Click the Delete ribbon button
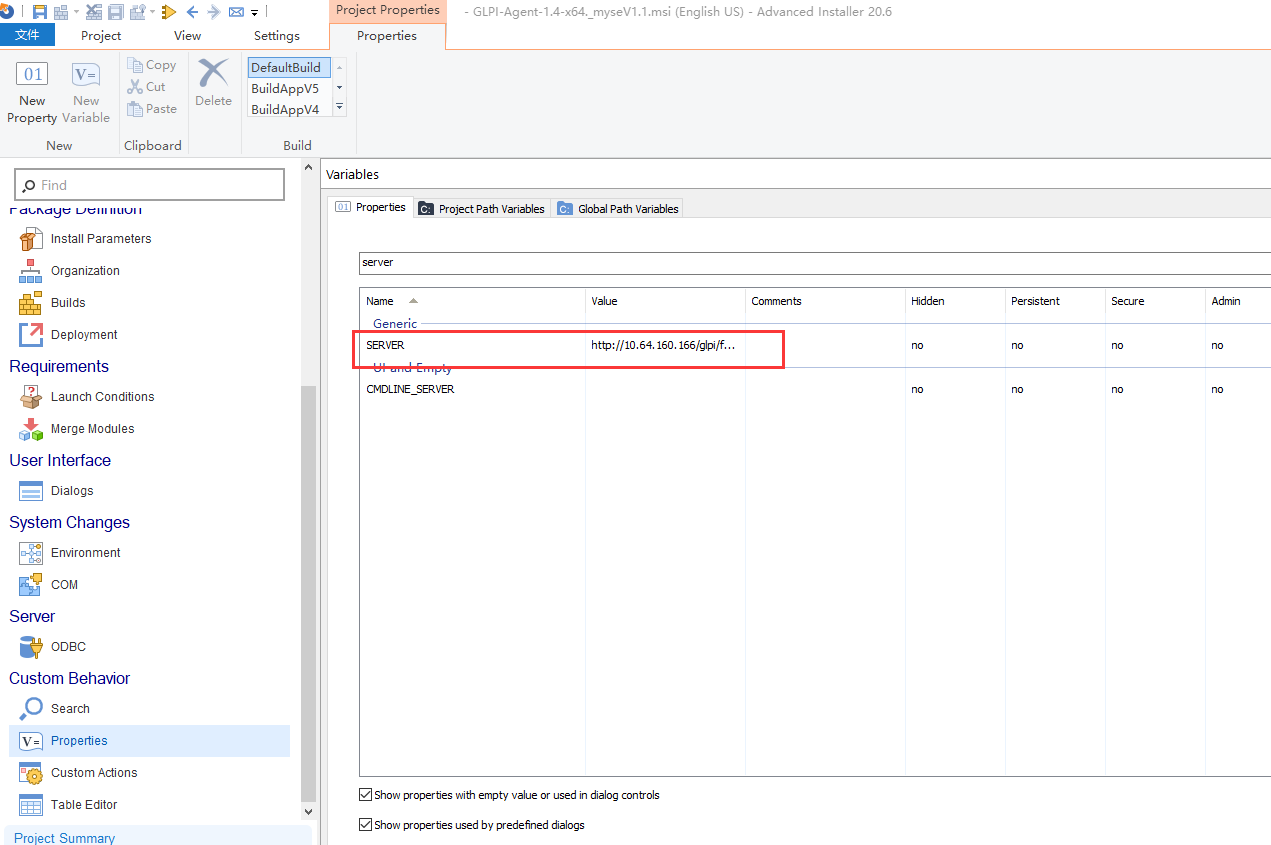The width and height of the screenshot is (1271, 845). 213,82
